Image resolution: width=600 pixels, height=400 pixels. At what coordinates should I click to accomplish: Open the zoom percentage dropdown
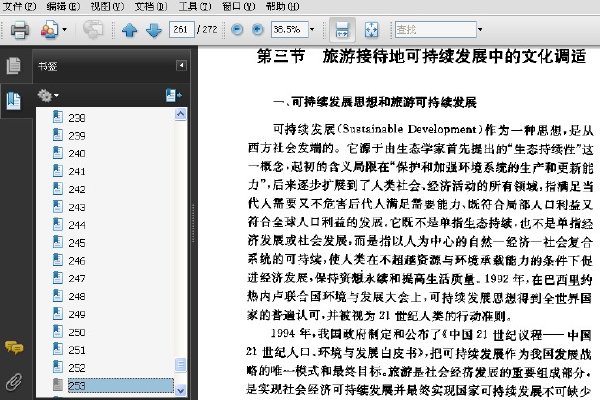(x=312, y=29)
